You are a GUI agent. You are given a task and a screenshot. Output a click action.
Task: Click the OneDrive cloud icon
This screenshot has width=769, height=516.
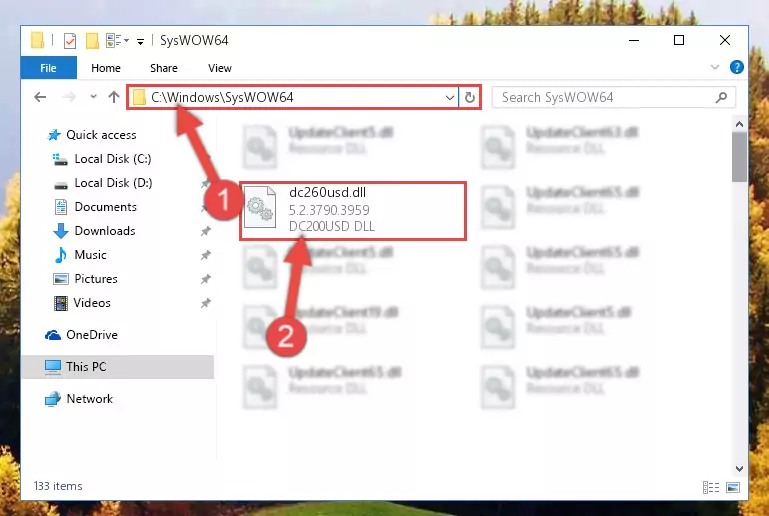tap(53, 335)
